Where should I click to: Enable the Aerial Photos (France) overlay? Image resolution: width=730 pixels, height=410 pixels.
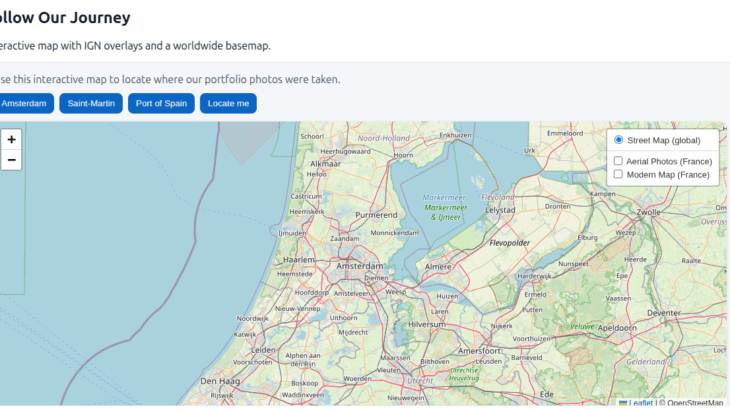tap(618, 161)
